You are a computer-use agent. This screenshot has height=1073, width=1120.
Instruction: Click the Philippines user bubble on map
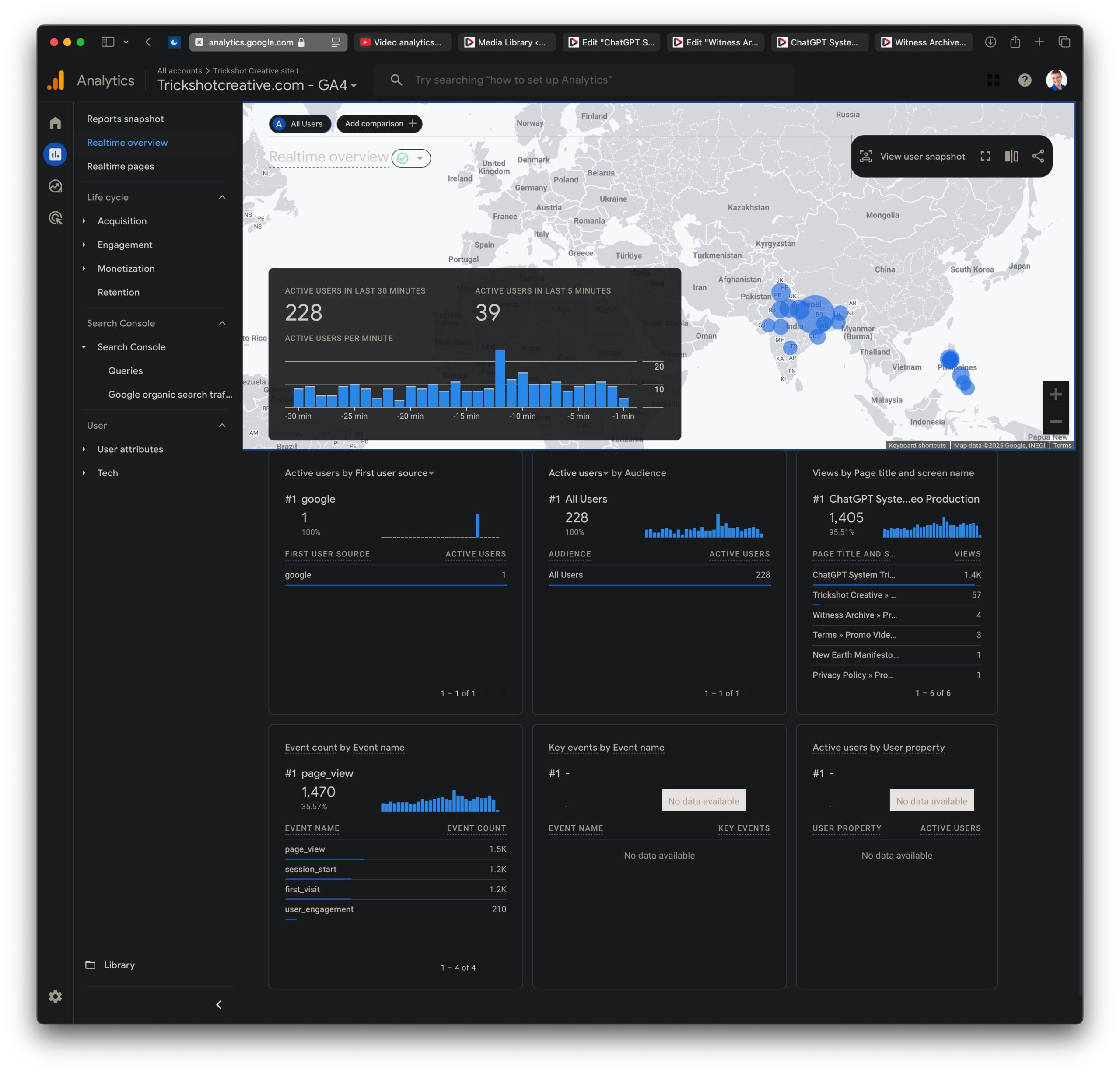[x=949, y=360]
